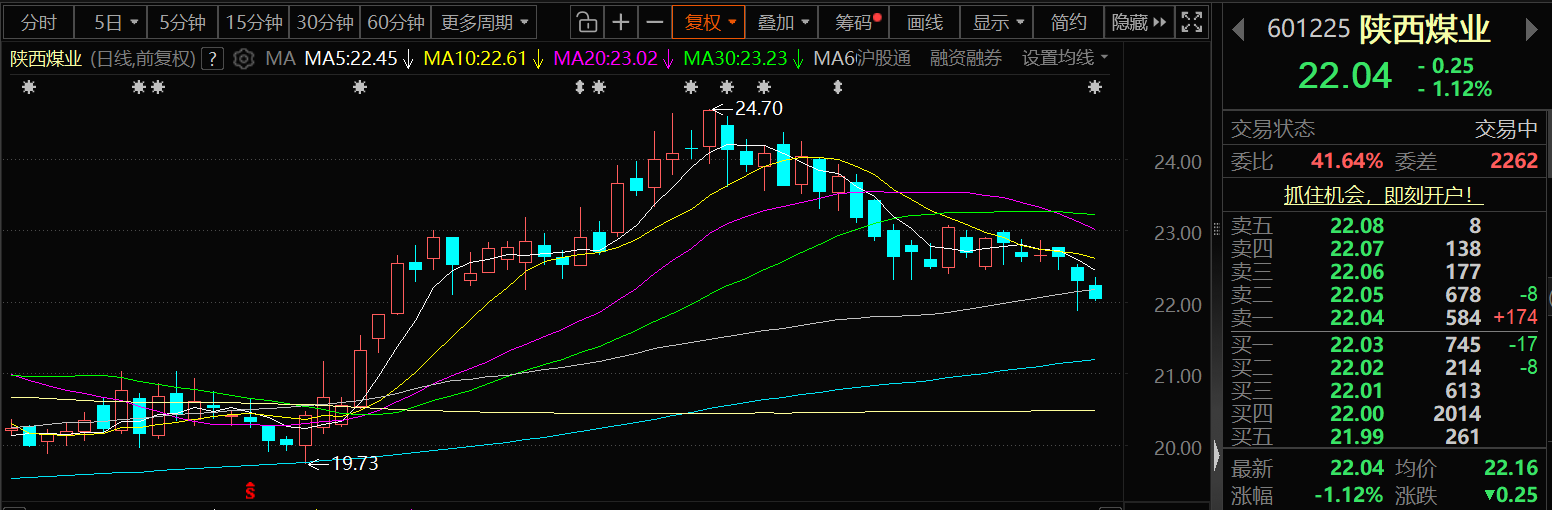Go to previous stock with left arrow
The image size is (1552, 510).
(1238, 30)
